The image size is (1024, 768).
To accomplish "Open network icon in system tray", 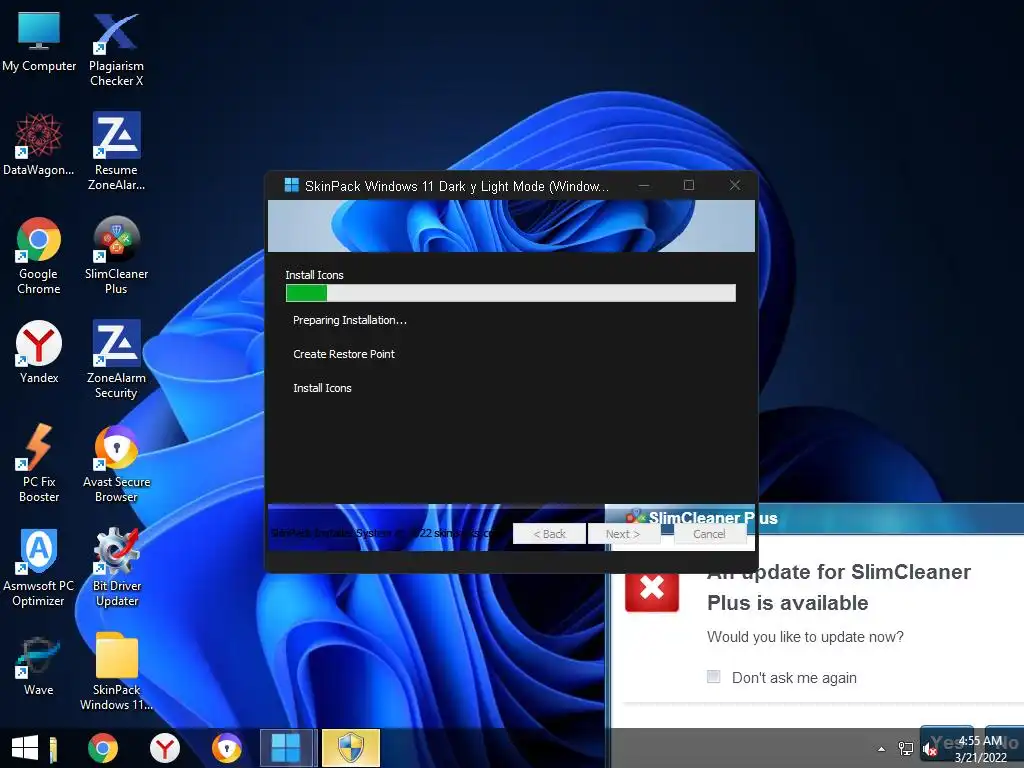I will [x=906, y=749].
